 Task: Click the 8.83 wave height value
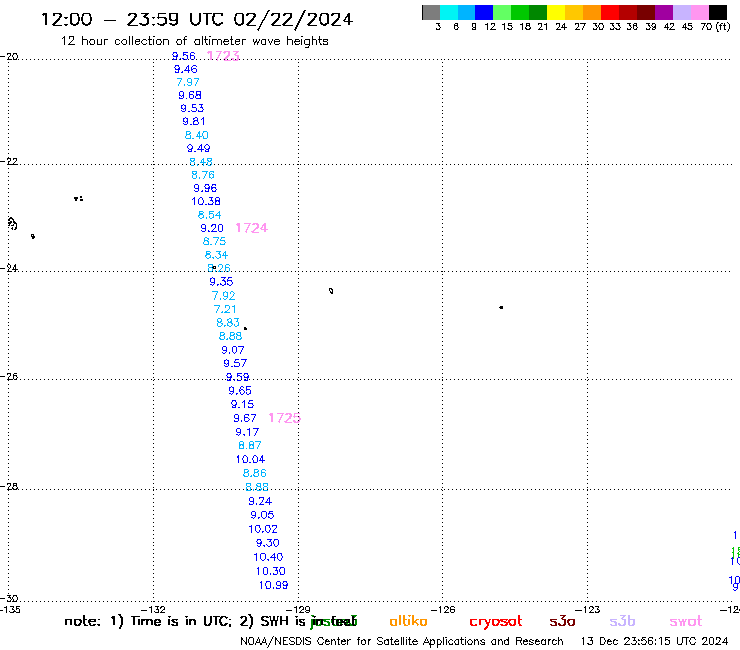(228, 323)
